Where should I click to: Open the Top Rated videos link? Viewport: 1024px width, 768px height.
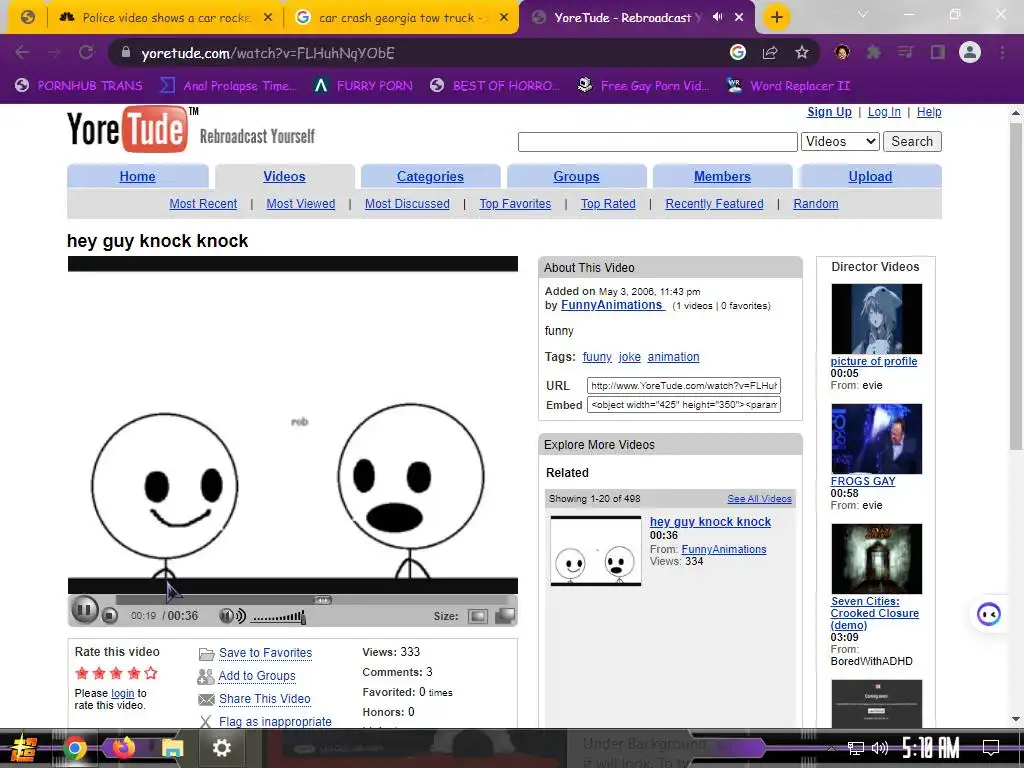click(x=608, y=204)
